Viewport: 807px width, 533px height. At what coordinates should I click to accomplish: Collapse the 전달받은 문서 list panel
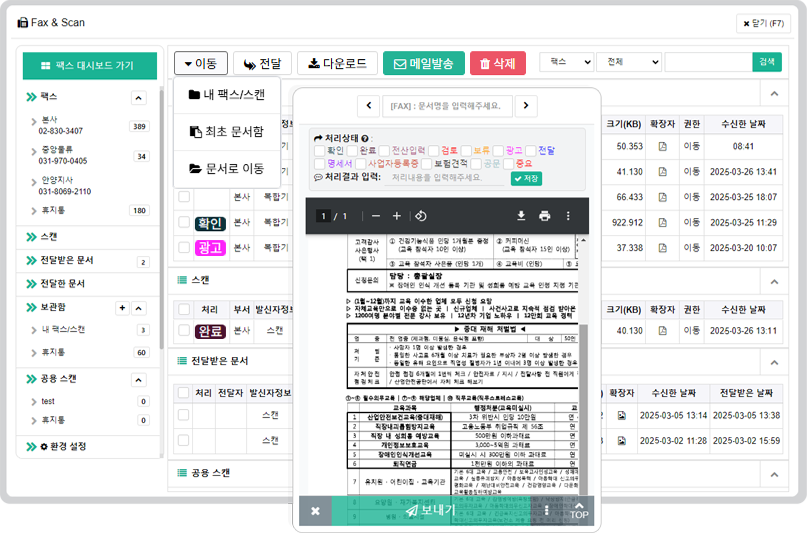point(774,363)
